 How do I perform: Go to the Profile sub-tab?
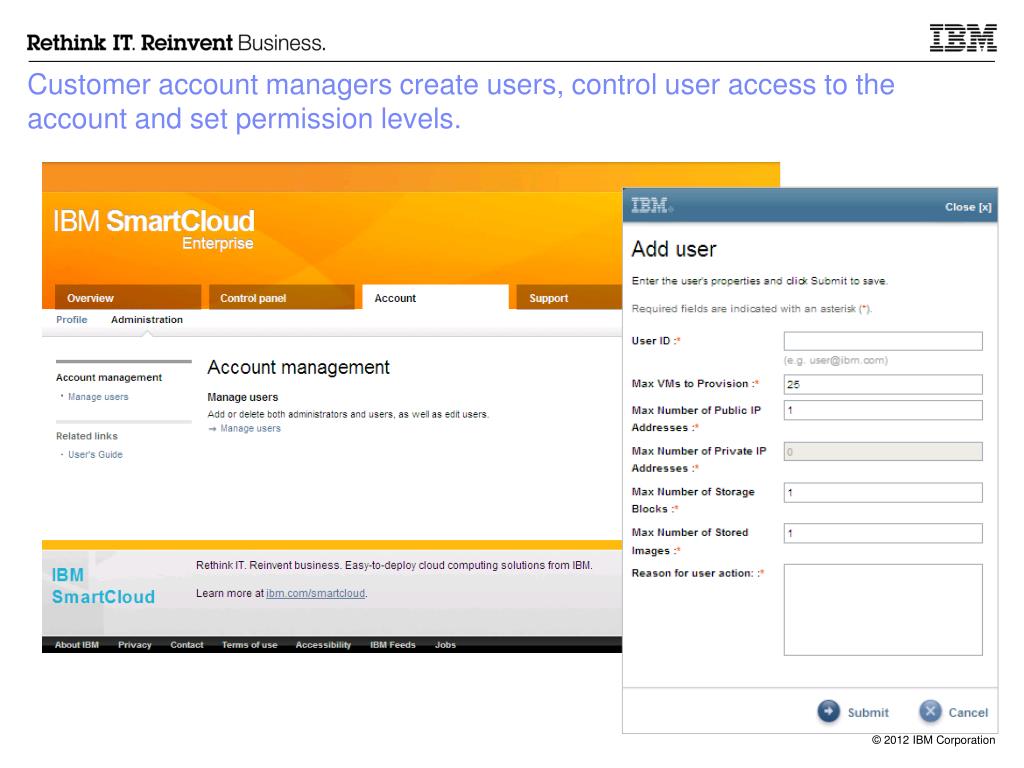click(72, 319)
